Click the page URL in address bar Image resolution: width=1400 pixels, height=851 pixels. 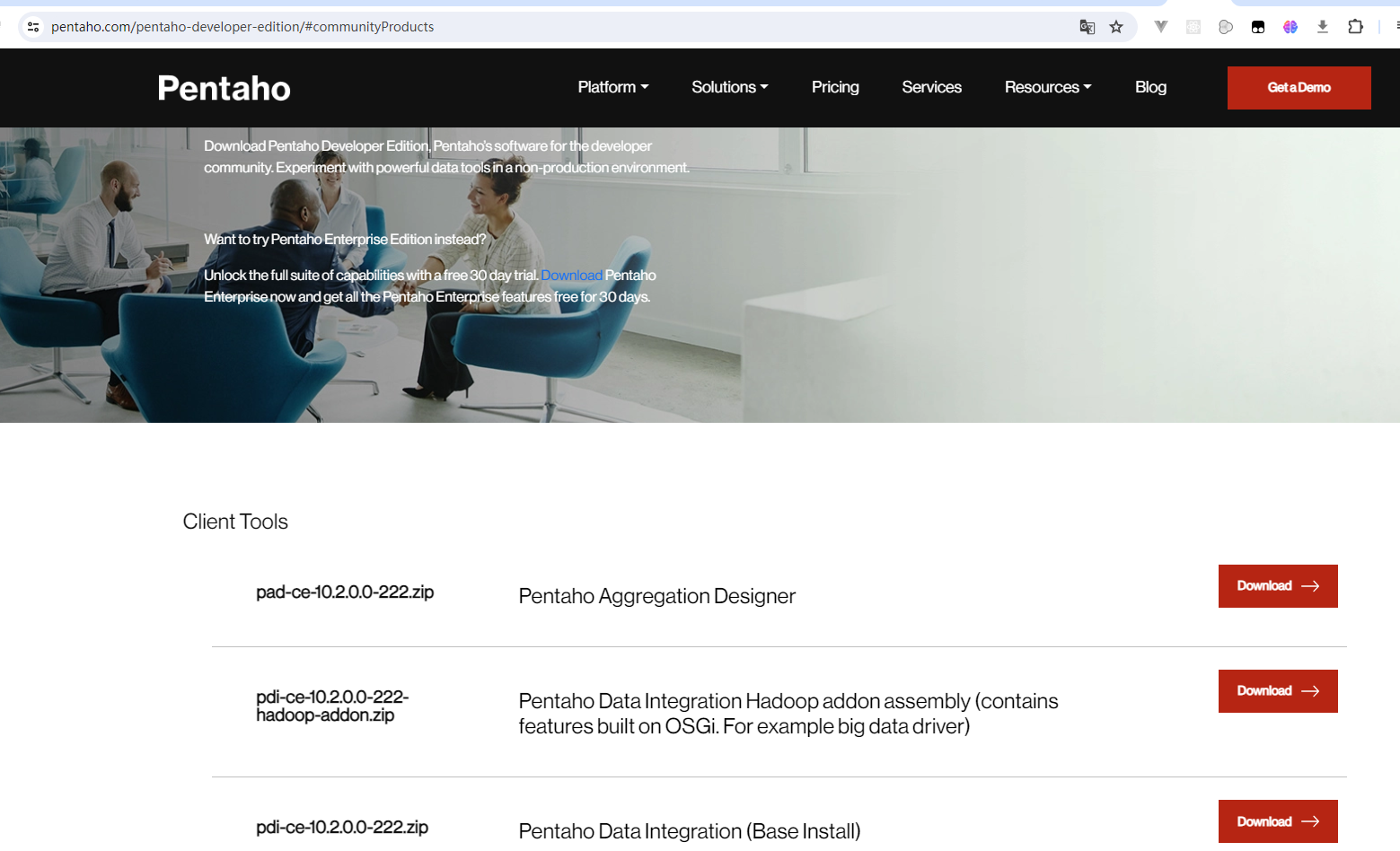coord(242,27)
